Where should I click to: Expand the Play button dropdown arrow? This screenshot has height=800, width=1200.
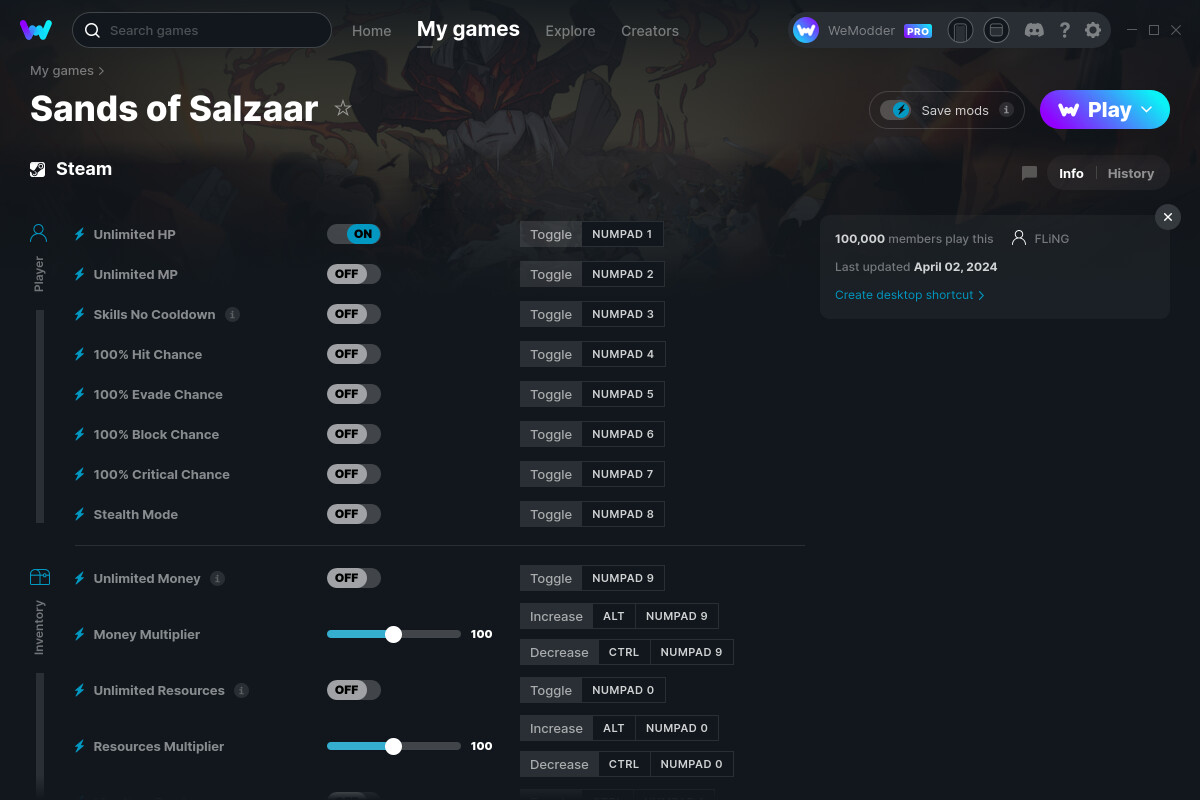[x=1147, y=110]
